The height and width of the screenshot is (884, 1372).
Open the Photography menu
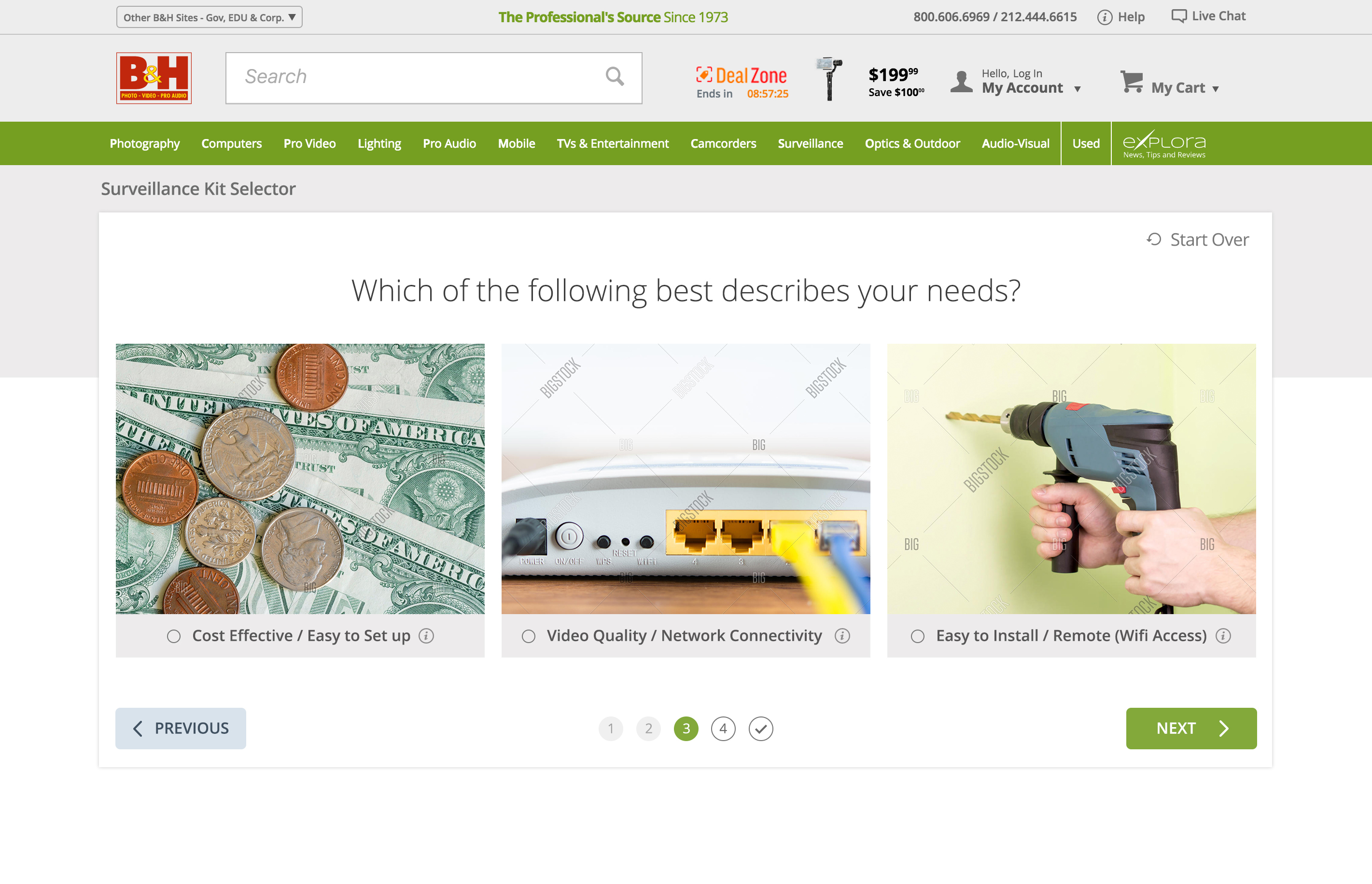tap(145, 143)
